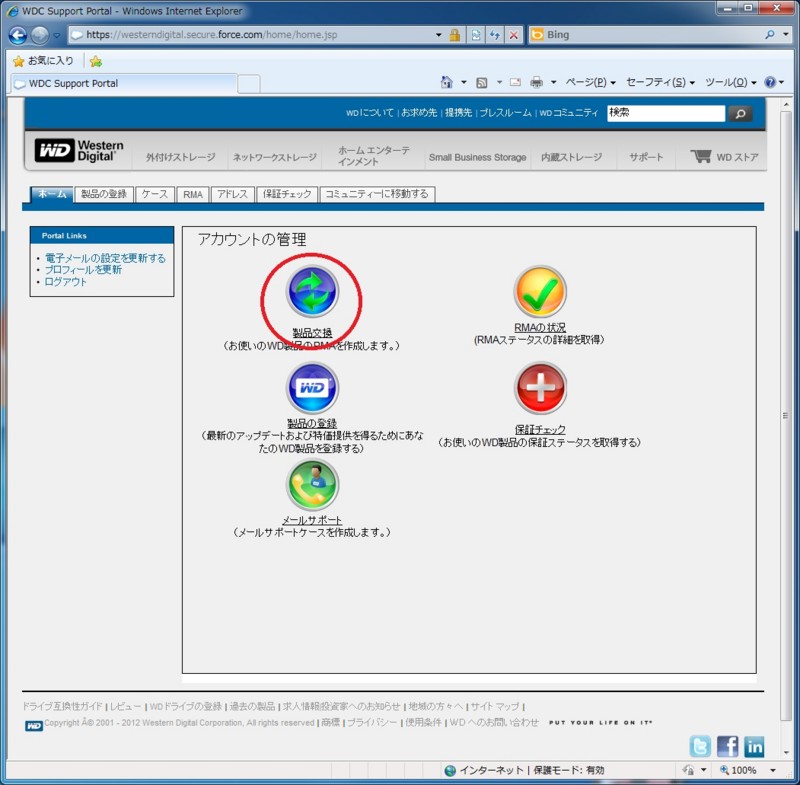The height and width of the screenshot is (785, 800).
Task: Click the add to favorites bar icon
Action: (95, 61)
